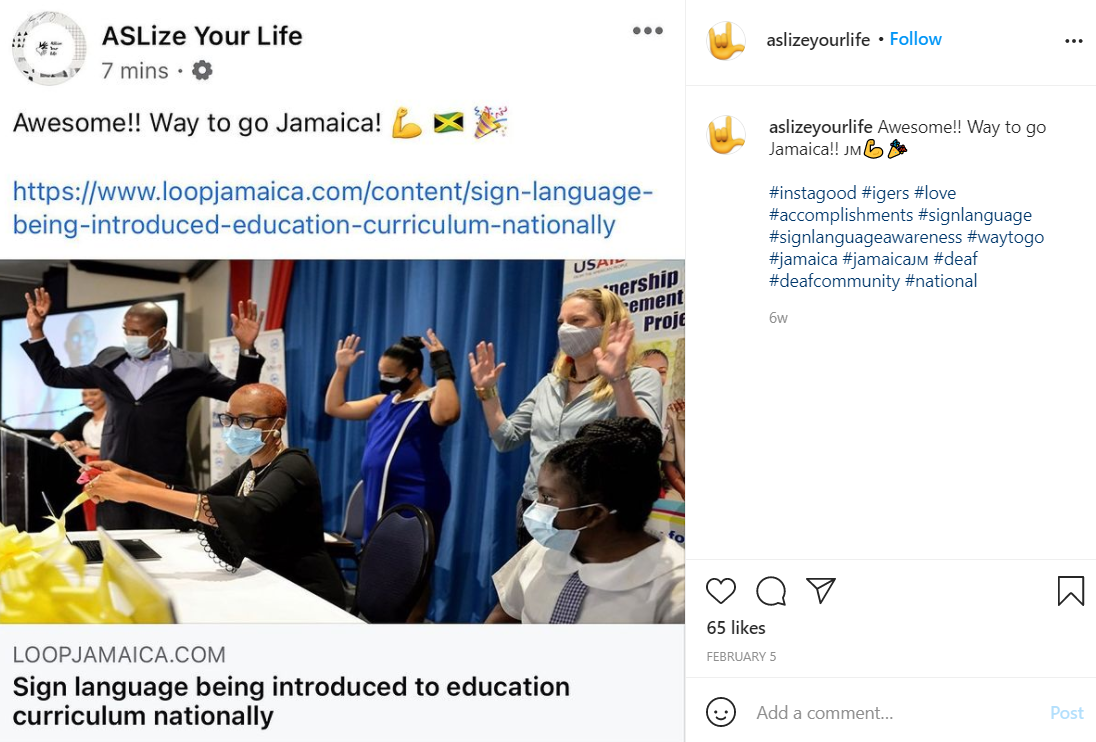
Task: Click the #accomplishments hashtag
Action: click(x=841, y=215)
